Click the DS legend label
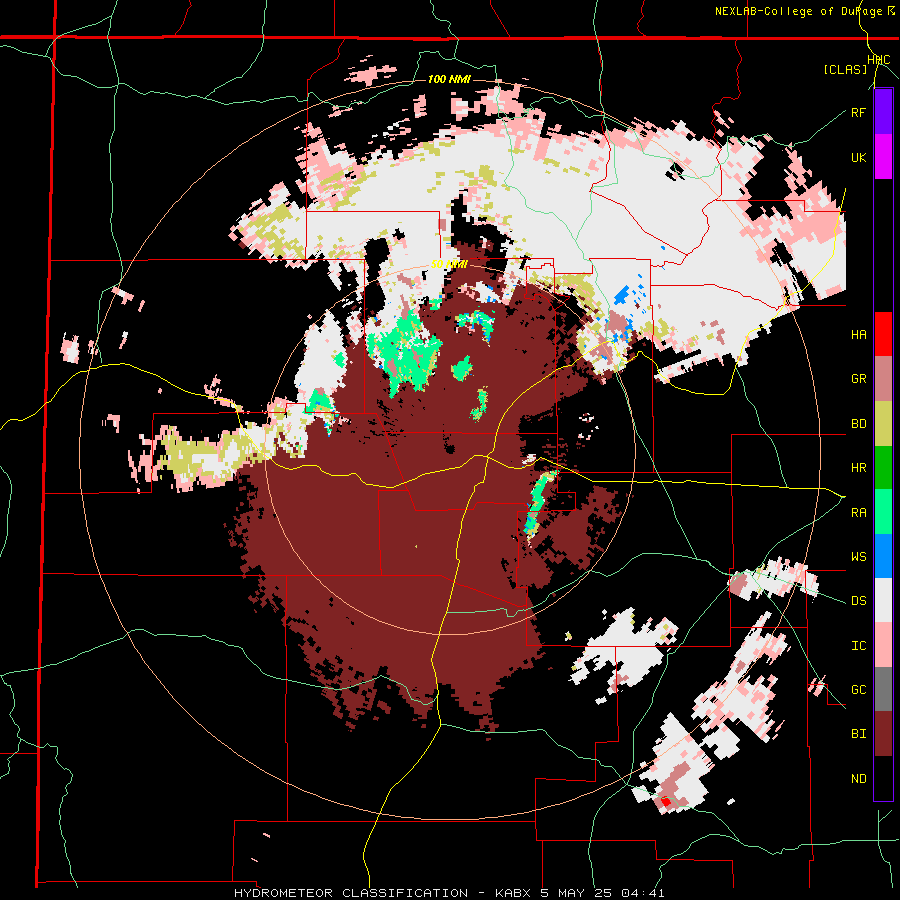This screenshot has width=900, height=900. (x=858, y=601)
